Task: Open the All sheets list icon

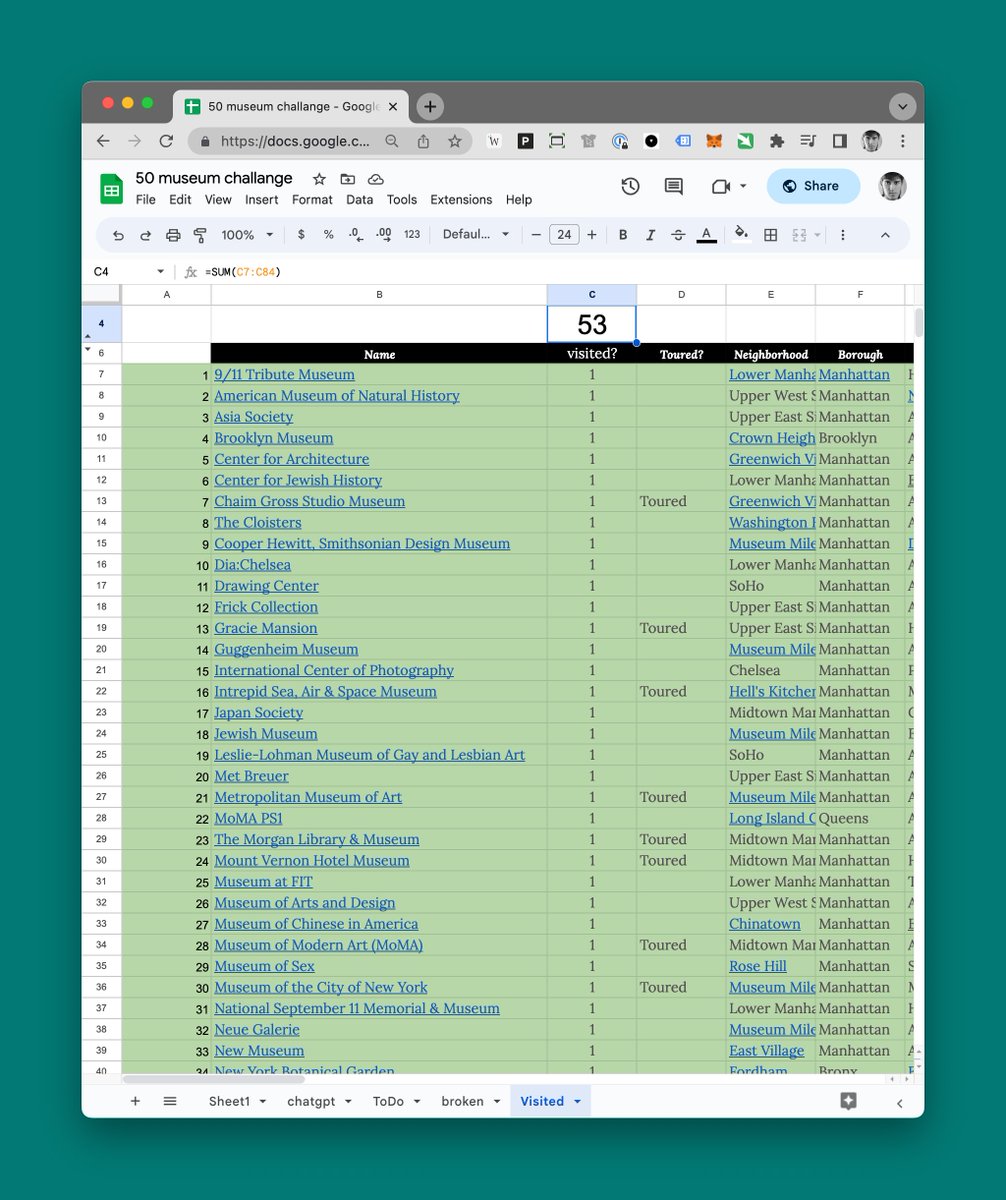Action: pyautogui.click(x=170, y=1101)
